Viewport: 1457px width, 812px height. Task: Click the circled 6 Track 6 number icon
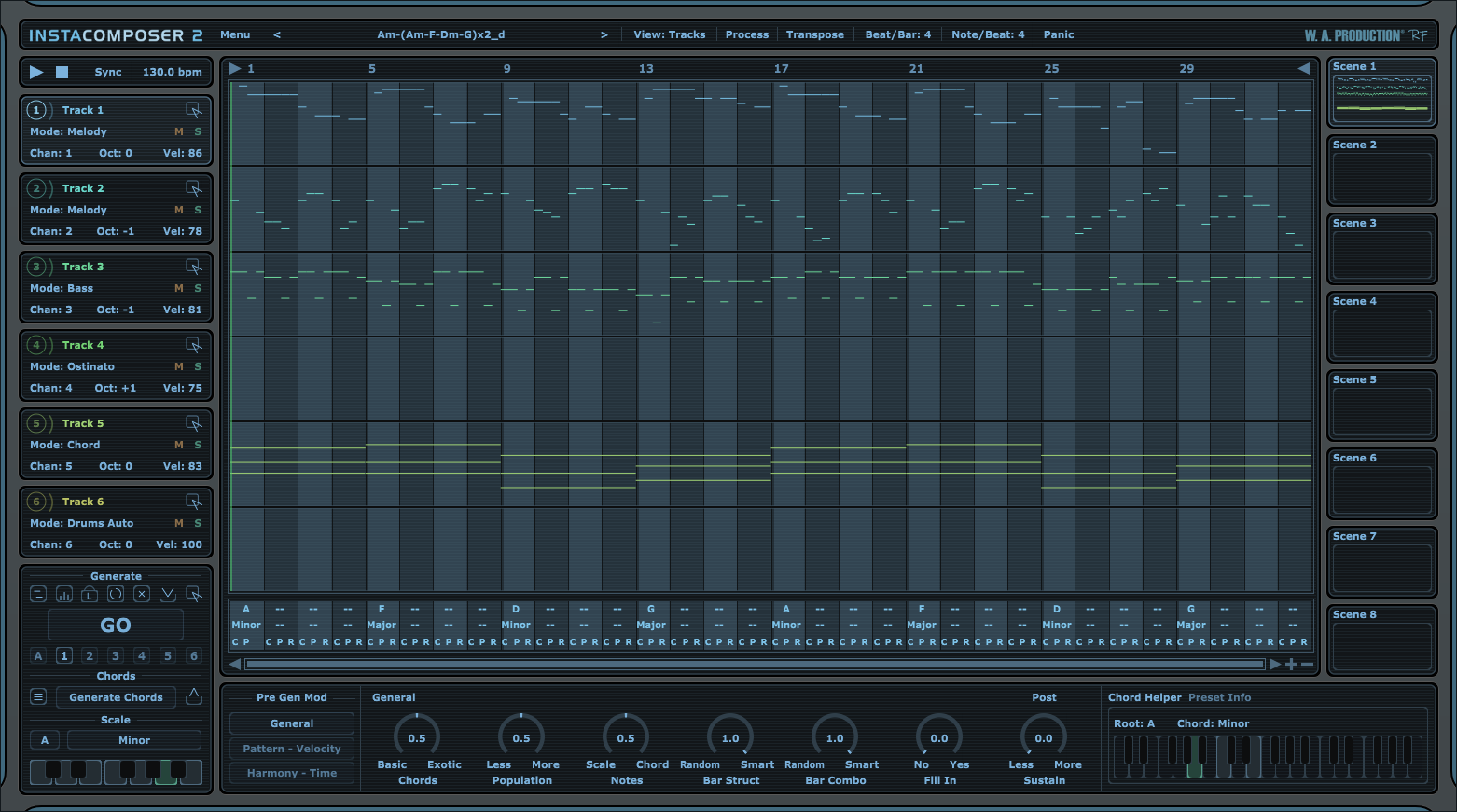click(36, 502)
